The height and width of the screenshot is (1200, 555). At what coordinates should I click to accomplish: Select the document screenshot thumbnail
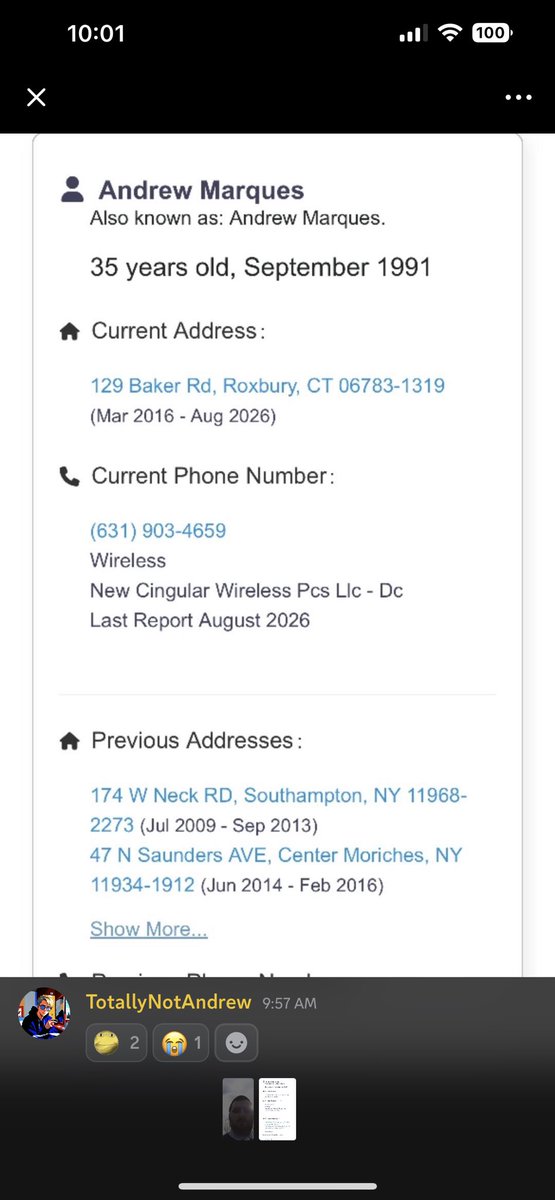278,1109
